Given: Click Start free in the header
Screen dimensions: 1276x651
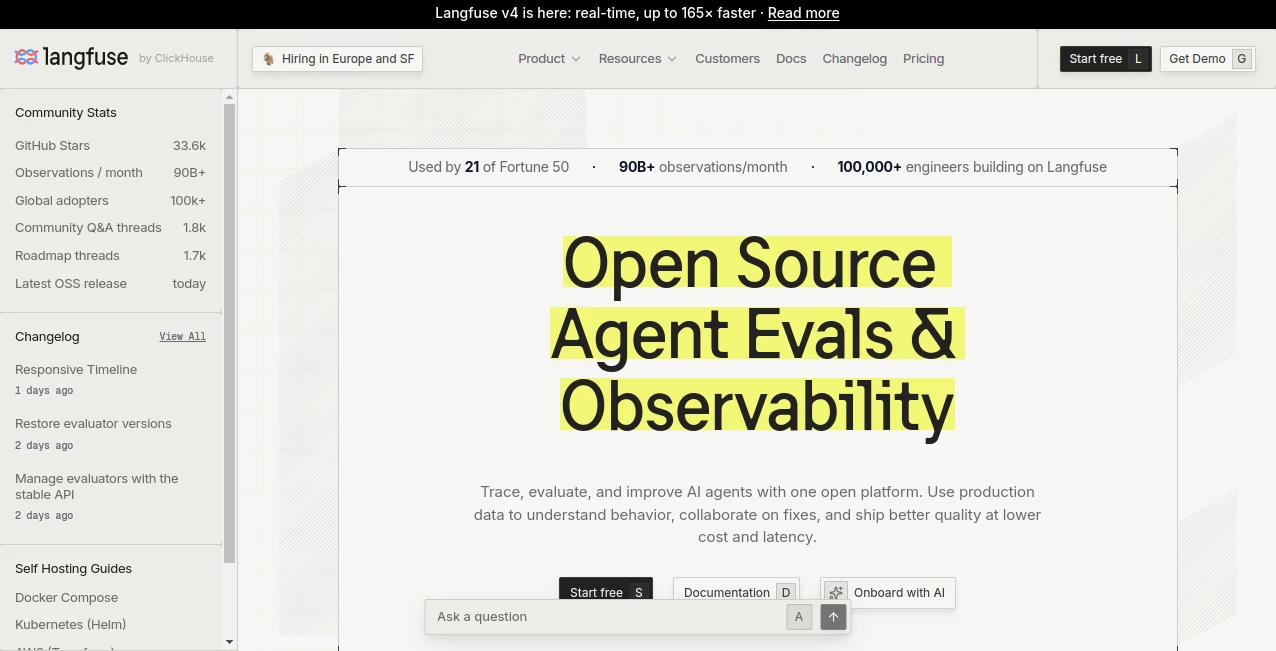Looking at the screenshot, I should [1105, 59].
